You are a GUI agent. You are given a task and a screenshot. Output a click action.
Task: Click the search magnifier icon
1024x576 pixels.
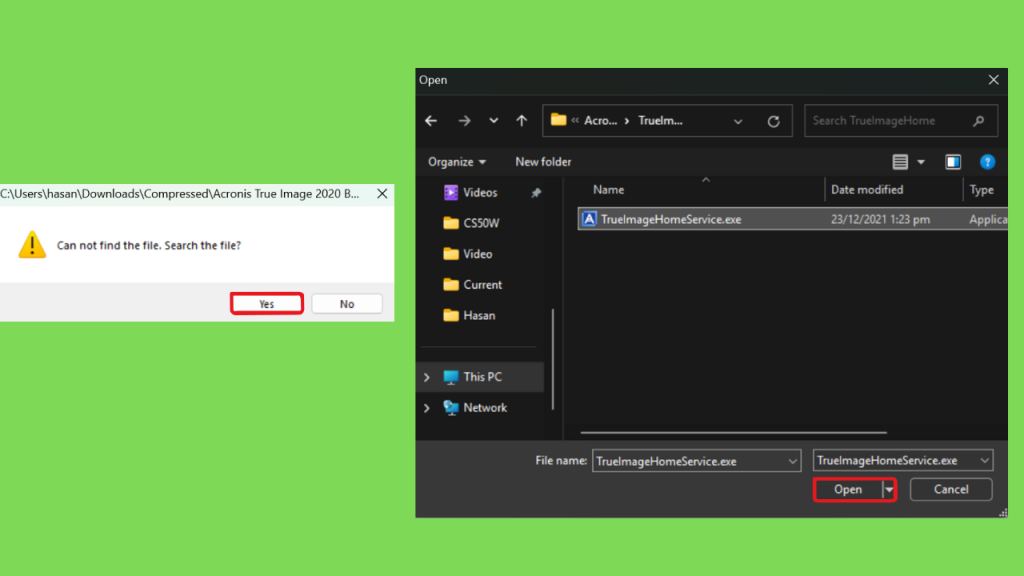pos(978,121)
